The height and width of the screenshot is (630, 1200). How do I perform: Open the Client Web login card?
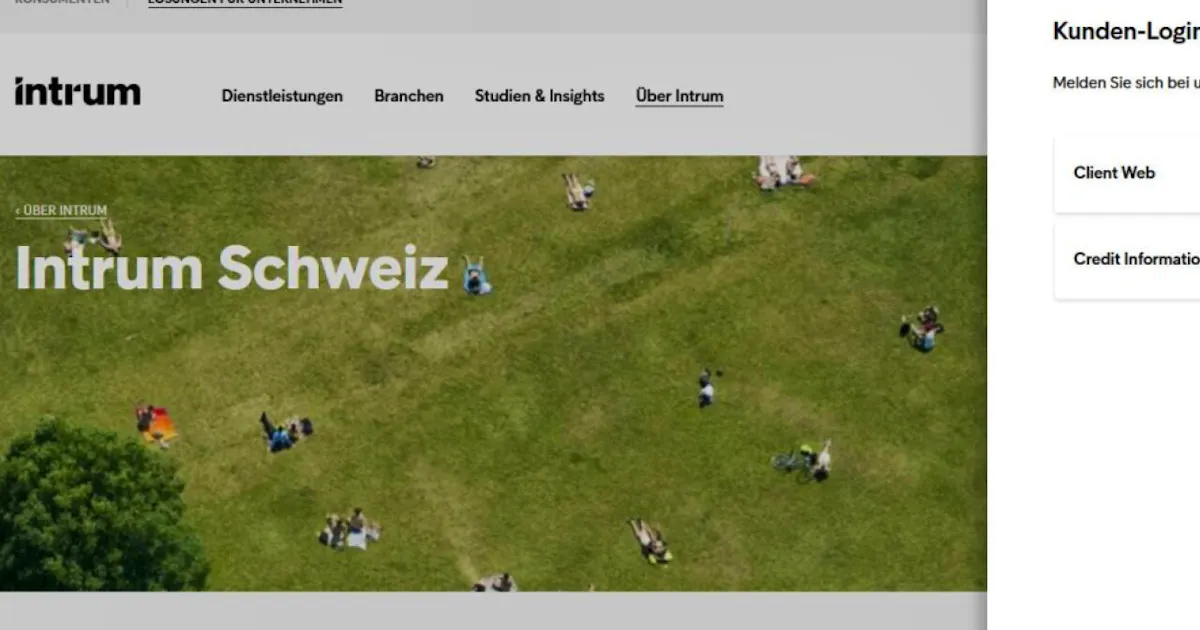click(x=1127, y=174)
